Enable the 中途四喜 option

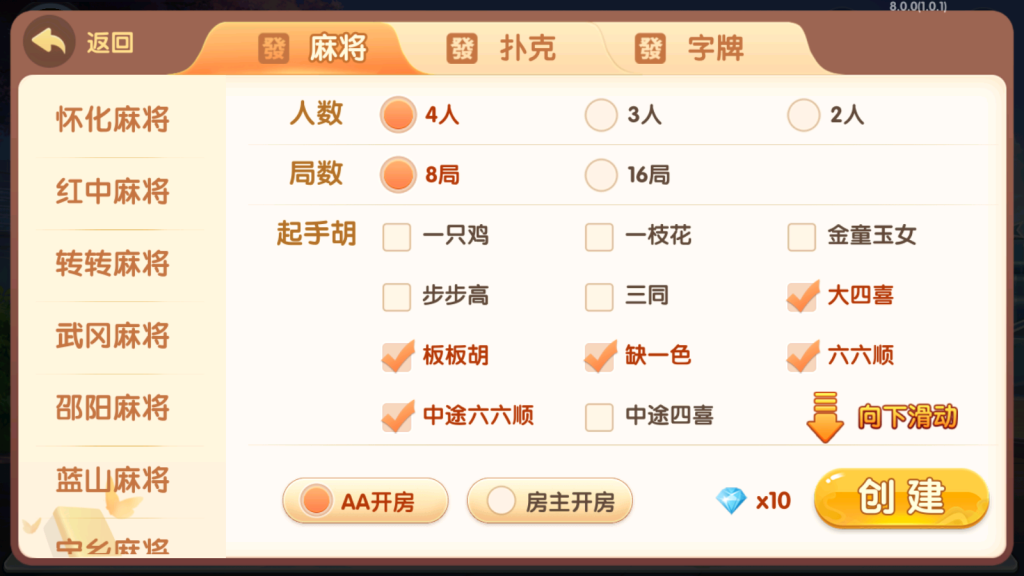point(598,417)
